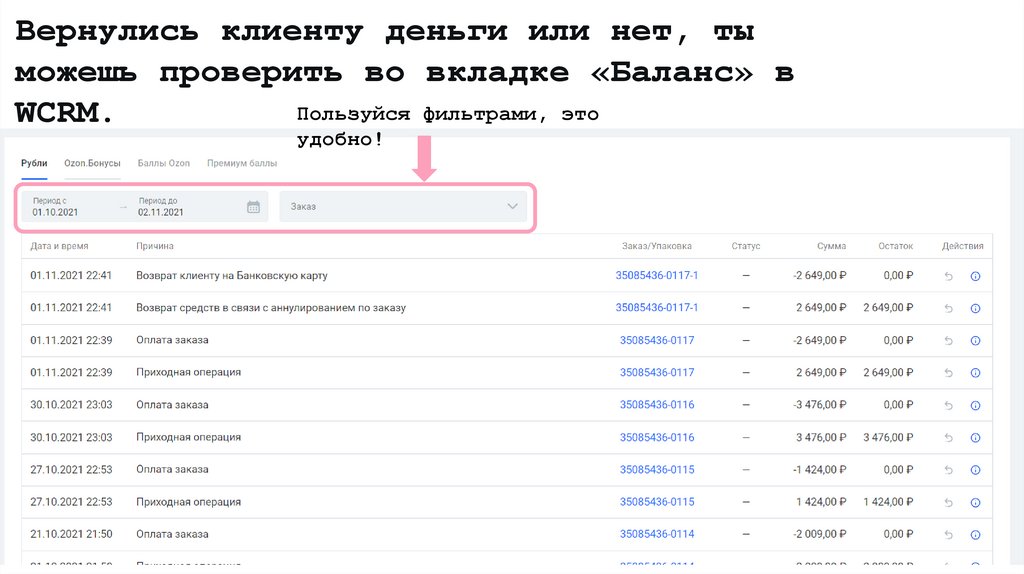Viewport: 1024px width, 574px height.
Task: Open calendar icon in period filter
Action: (x=253, y=207)
